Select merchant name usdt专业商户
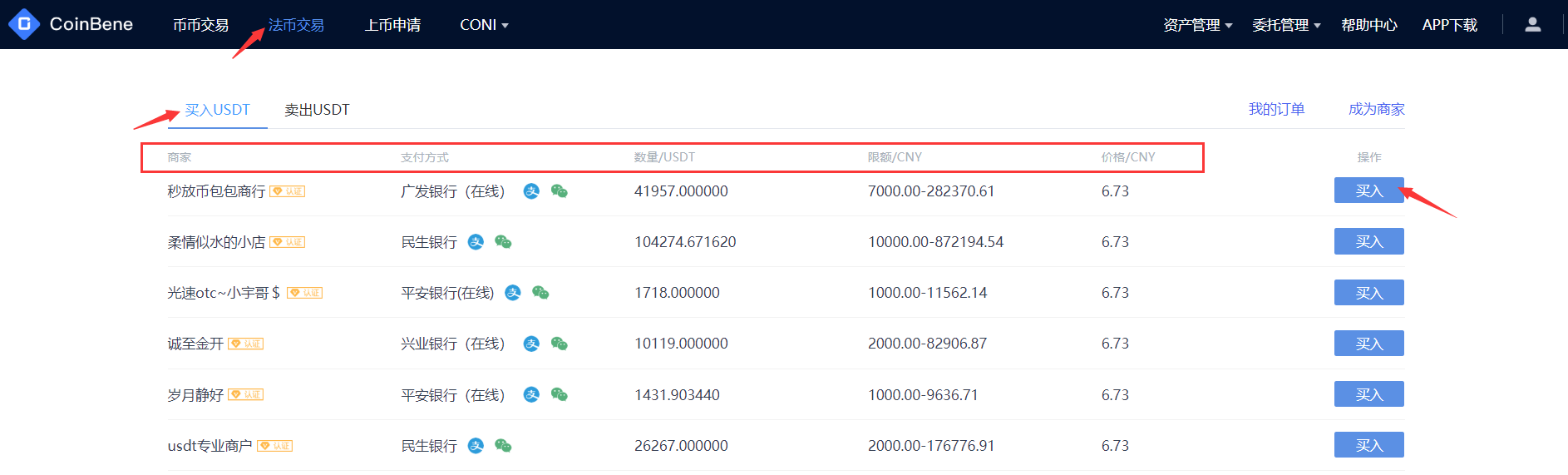Image resolution: width=1568 pixels, height=475 pixels. click(x=210, y=446)
